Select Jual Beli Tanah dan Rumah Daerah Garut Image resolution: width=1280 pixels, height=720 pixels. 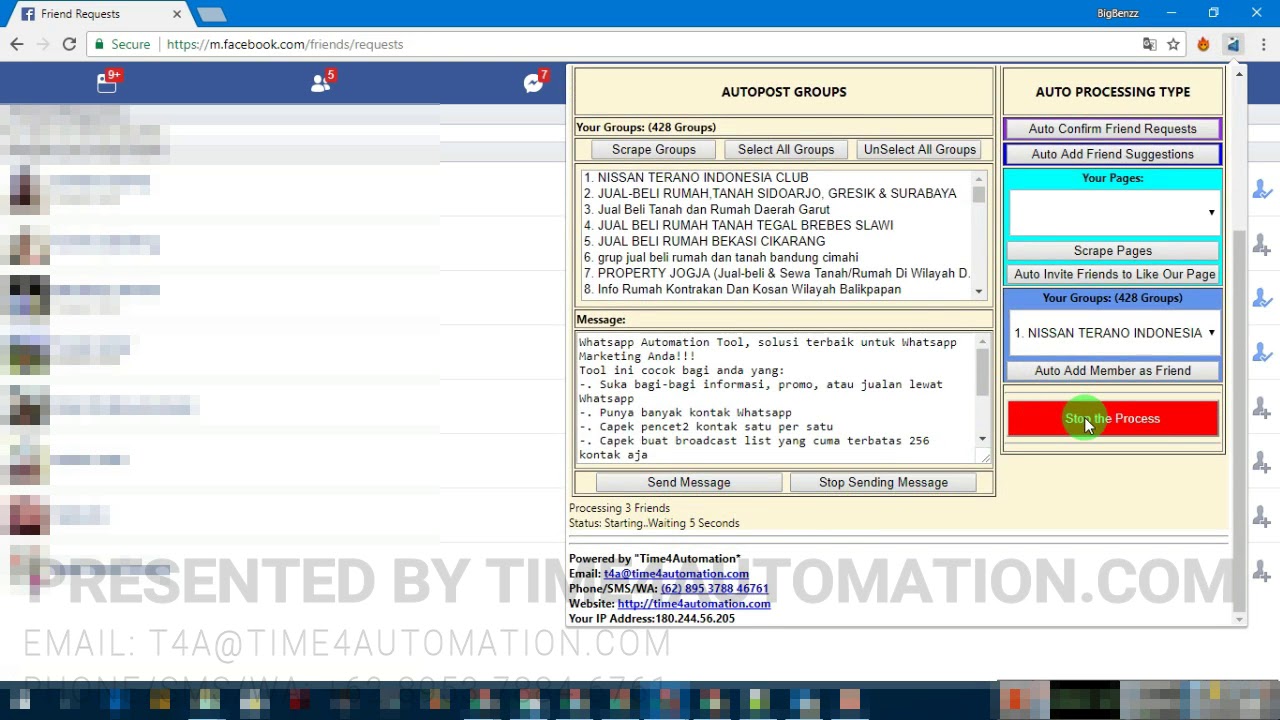[775, 209]
